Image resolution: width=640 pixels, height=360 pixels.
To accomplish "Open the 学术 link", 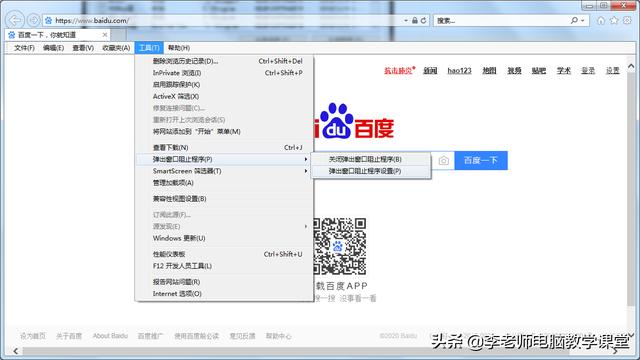I will pos(564,71).
